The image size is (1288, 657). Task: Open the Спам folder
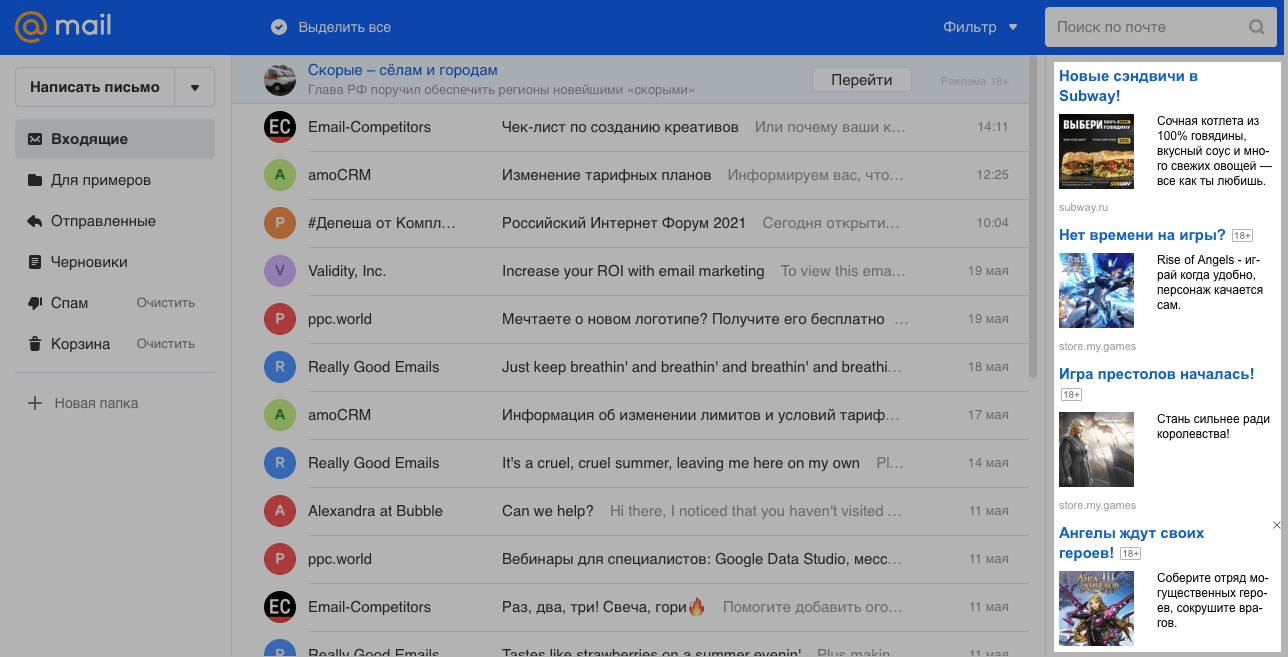coord(69,303)
